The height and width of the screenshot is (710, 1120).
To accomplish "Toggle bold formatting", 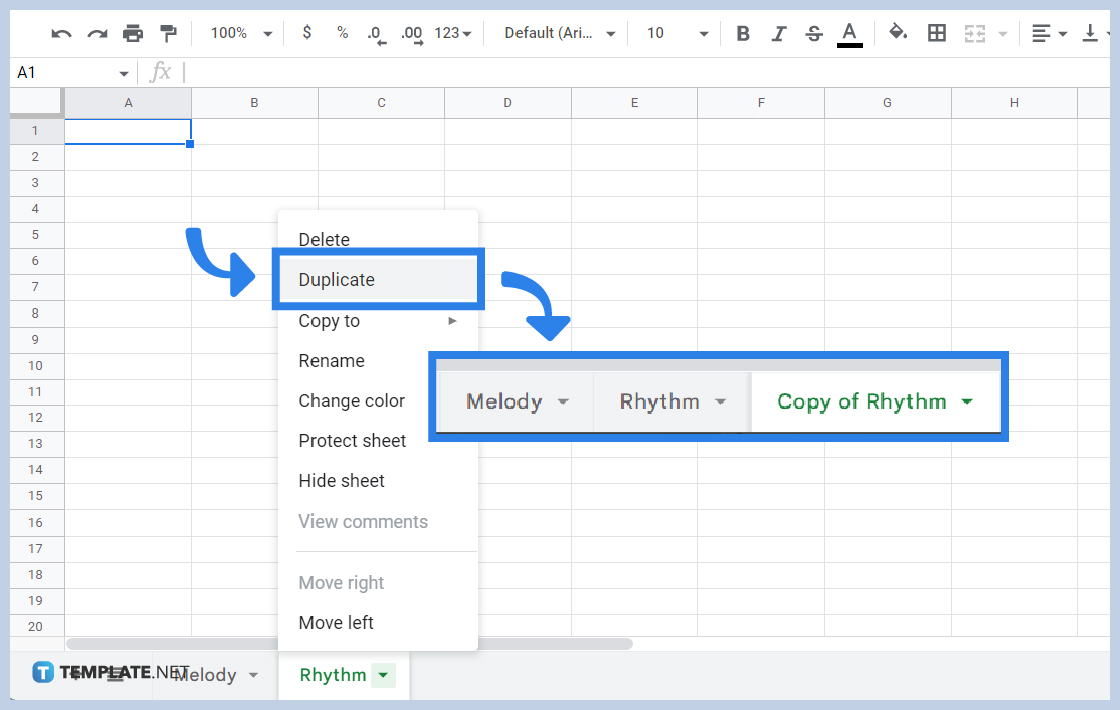I will coord(743,32).
